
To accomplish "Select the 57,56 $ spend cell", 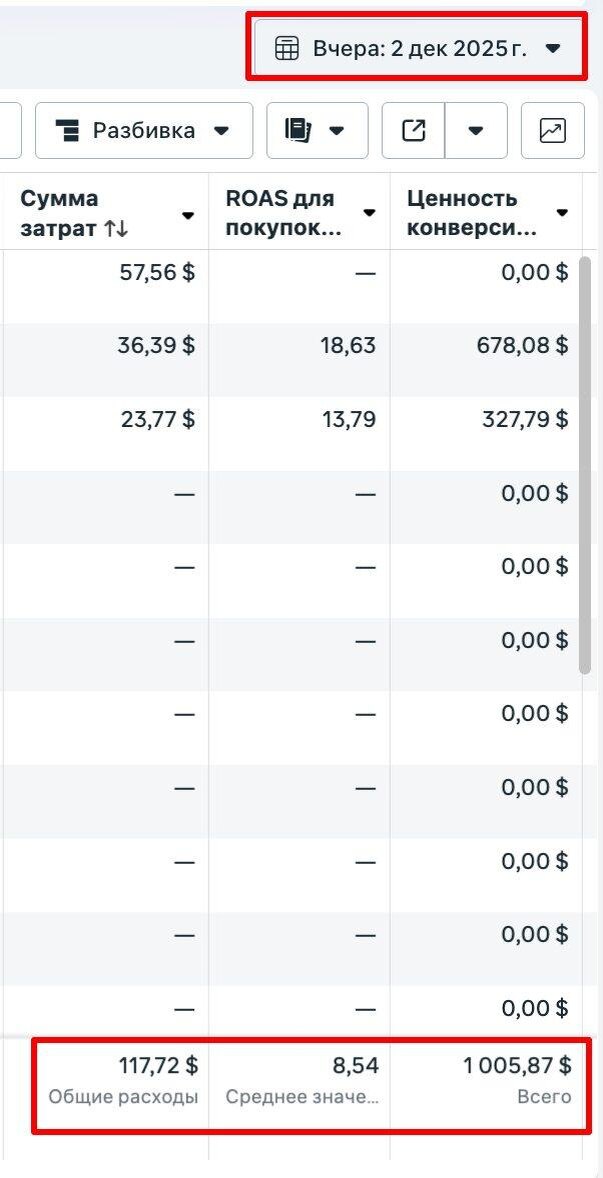I will (156, 272).
